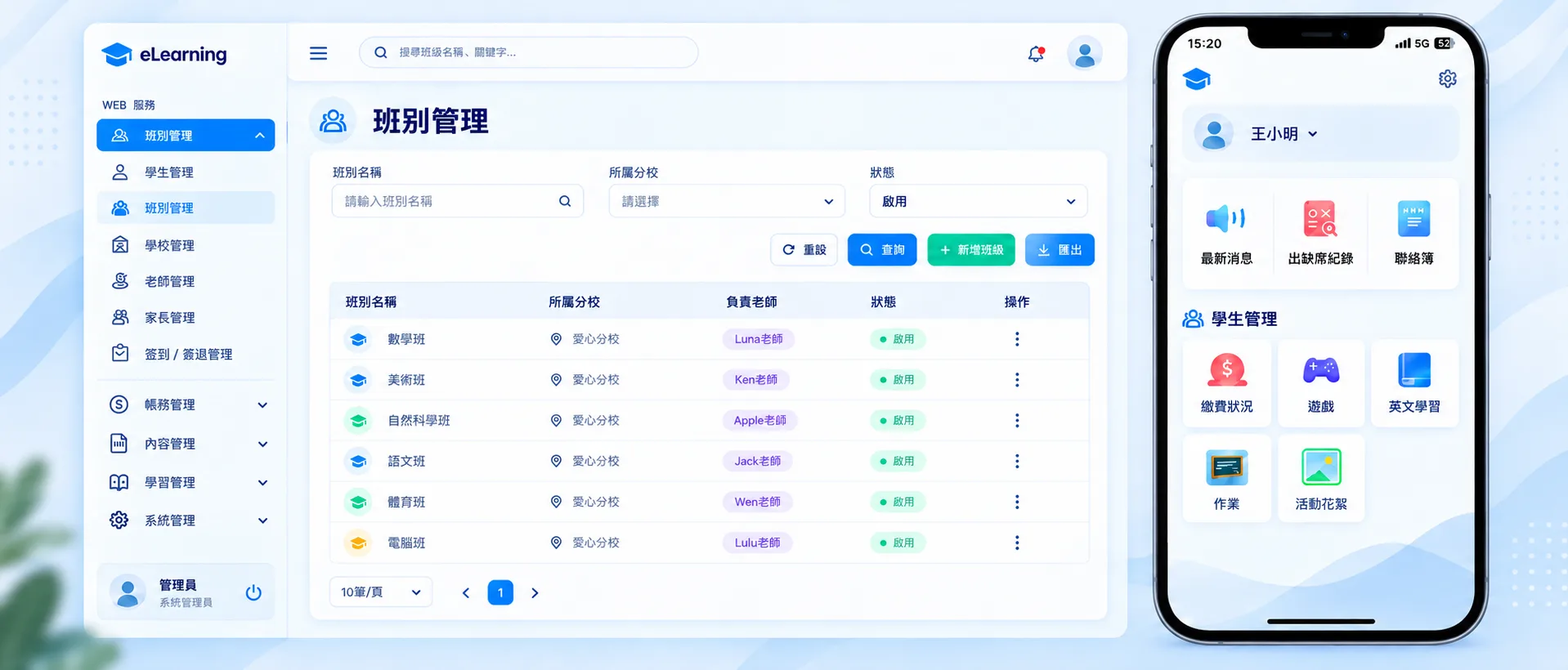Screen dimensions: 1568x670
Task: Open the 活動花絮 photo icon
Action: coord(1321,467)
